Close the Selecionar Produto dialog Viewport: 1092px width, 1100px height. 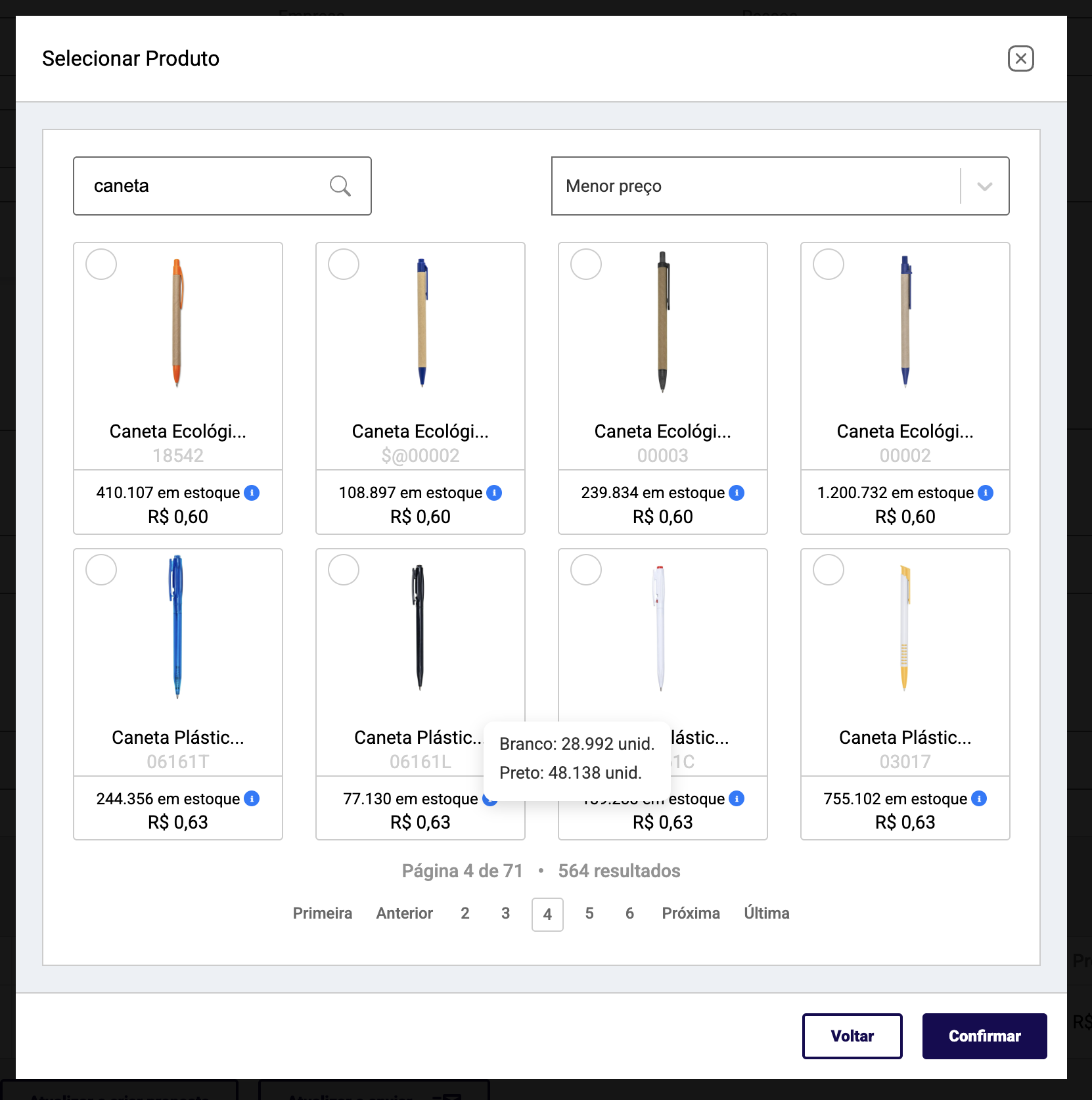click(x=1020, y=58)
